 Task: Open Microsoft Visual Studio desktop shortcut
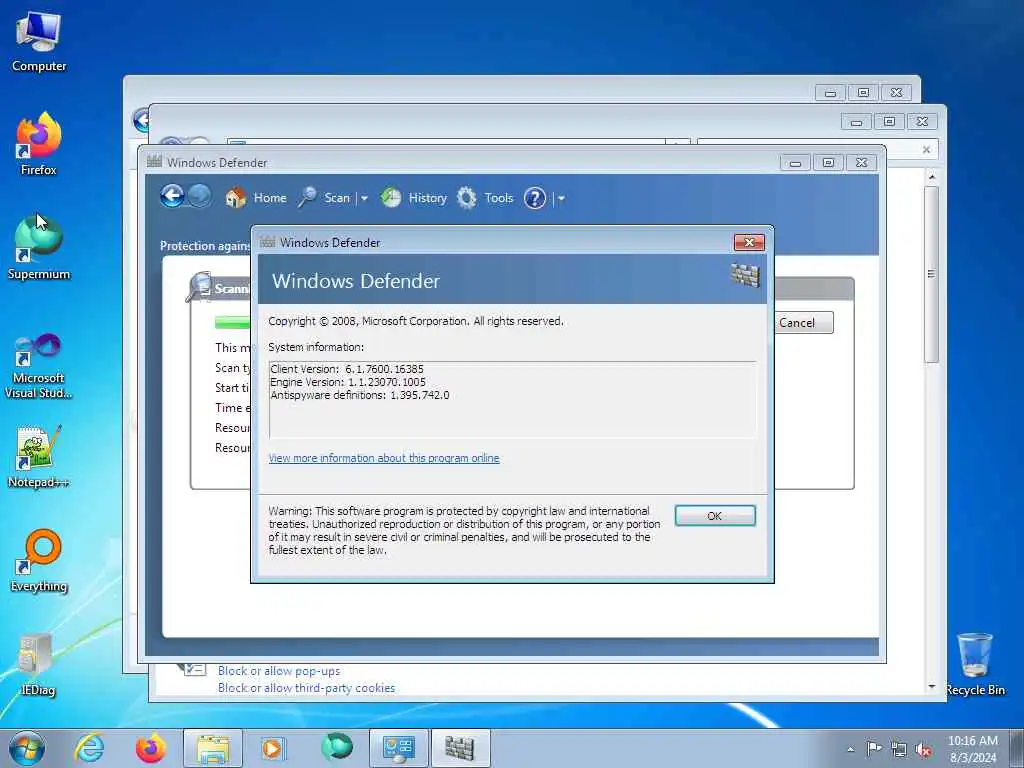click(x=39, y=366)
